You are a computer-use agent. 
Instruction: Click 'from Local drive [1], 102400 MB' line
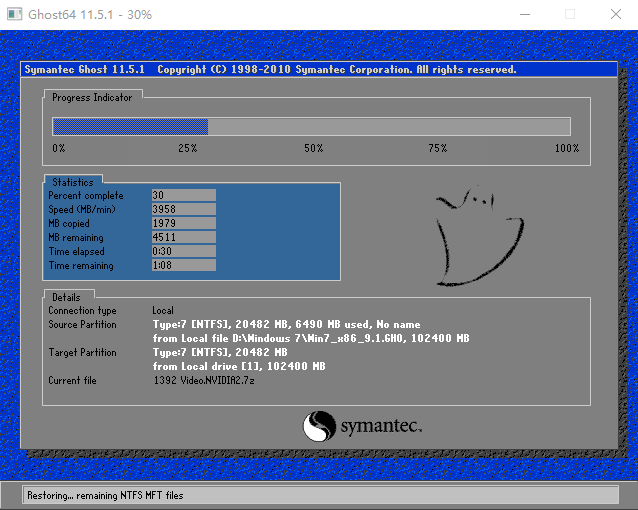coord(239,366)
